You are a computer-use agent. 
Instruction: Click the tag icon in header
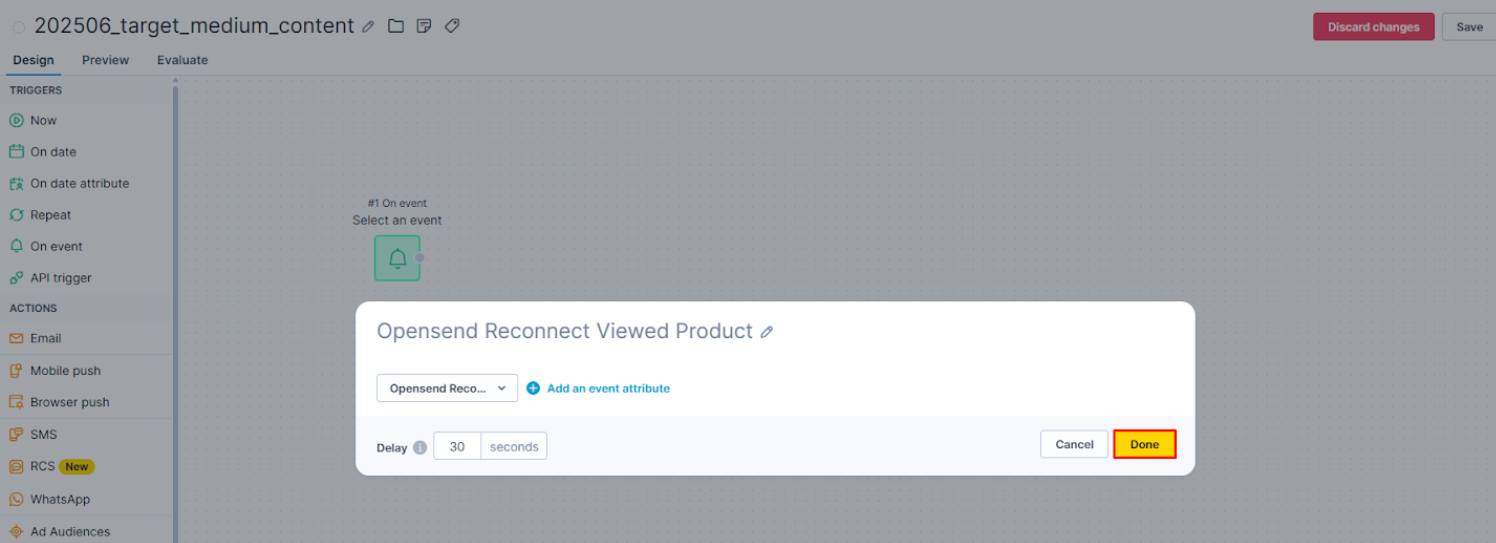tap(452, 26)
